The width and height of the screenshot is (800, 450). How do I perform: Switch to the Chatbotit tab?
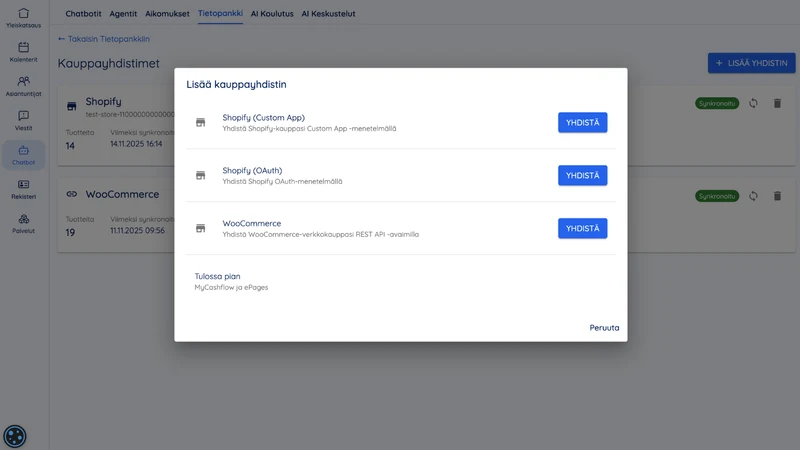point(83,14)
